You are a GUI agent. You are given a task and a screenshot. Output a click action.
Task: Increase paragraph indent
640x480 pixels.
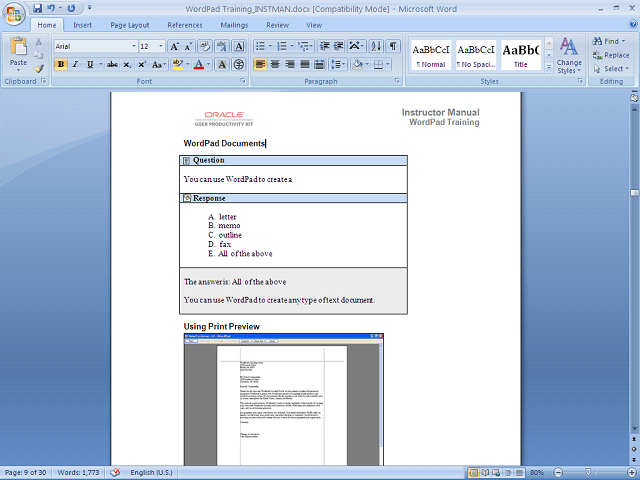pos(338,46)
